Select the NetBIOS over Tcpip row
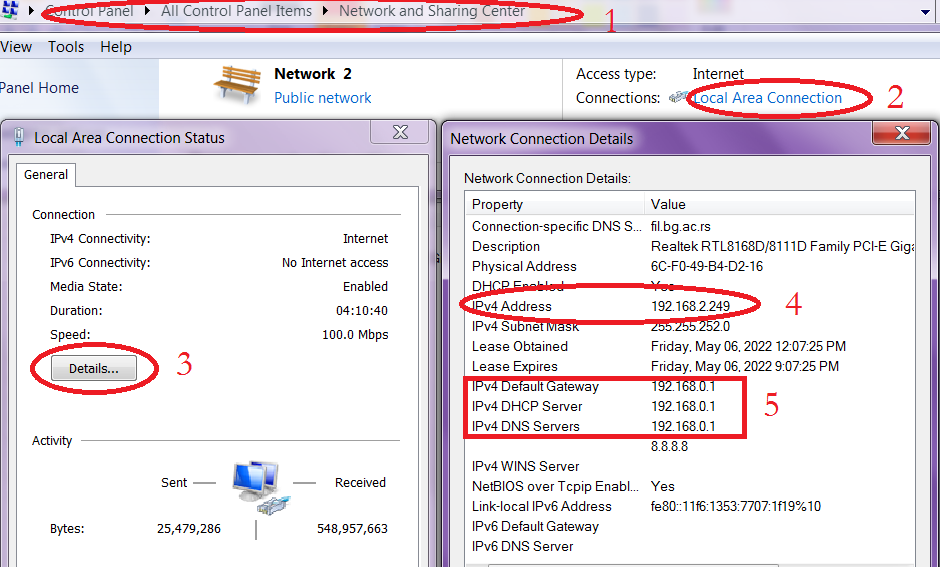Screen dimensions: 940x567 pyautogui.click(x=690, y=486)
